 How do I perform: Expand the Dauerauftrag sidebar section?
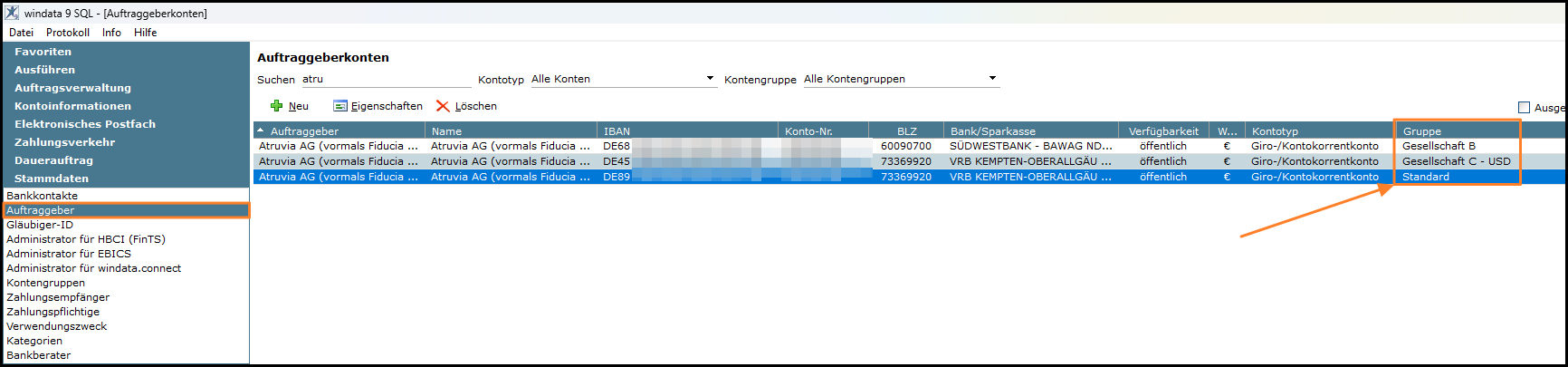pos(126,160)
